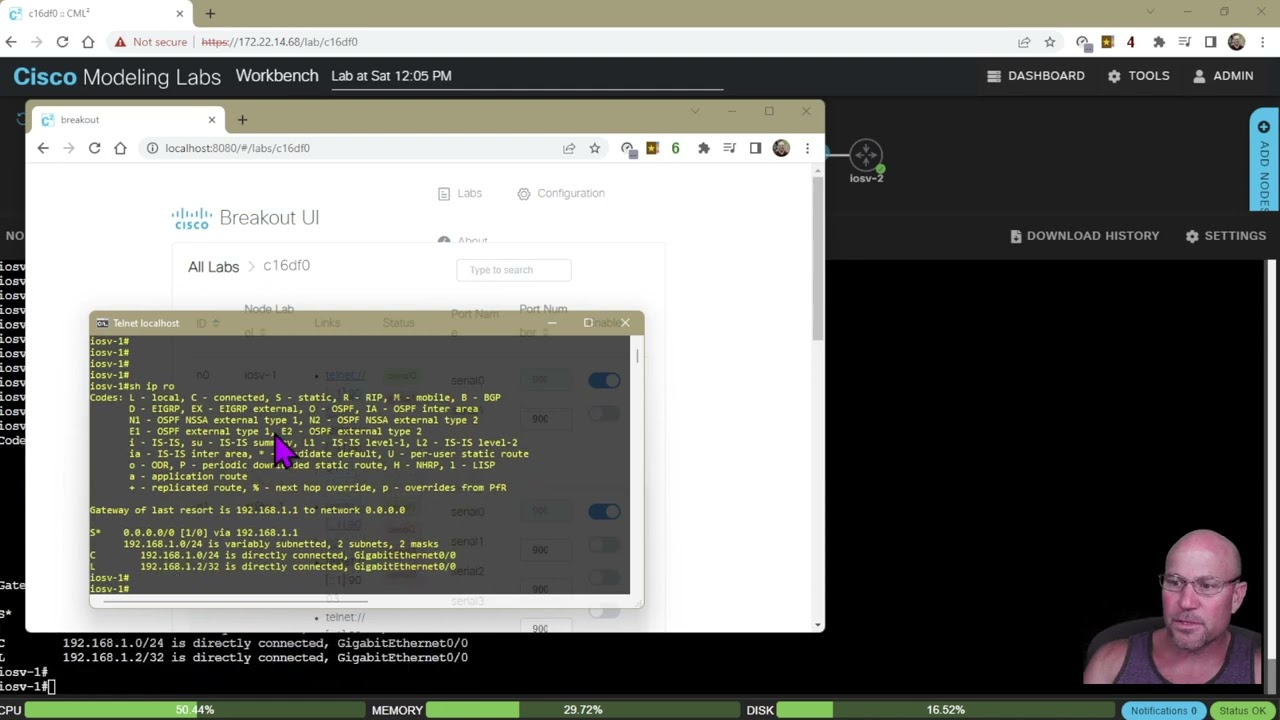
Task: Open a new tab in outer browser
Action: tap(210, 14)
